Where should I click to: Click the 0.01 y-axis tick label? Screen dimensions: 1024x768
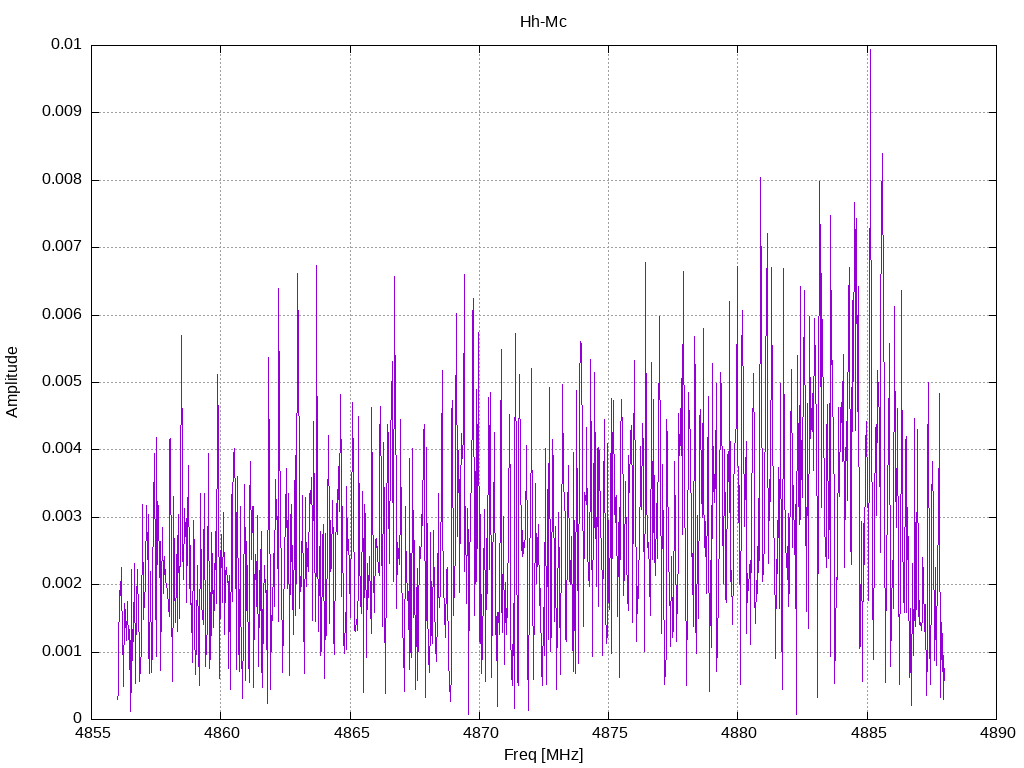(67, 44)
